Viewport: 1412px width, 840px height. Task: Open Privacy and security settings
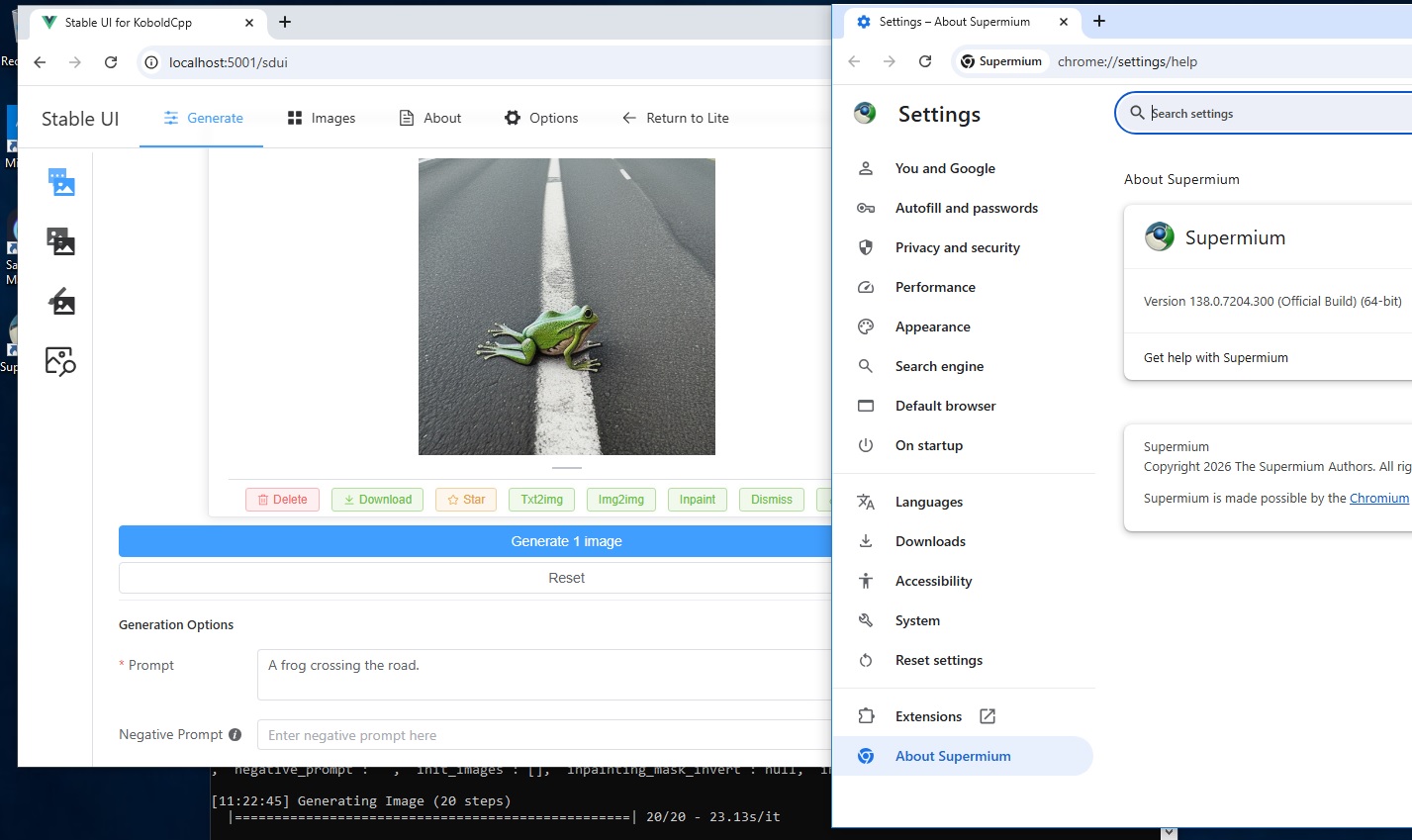958,247
